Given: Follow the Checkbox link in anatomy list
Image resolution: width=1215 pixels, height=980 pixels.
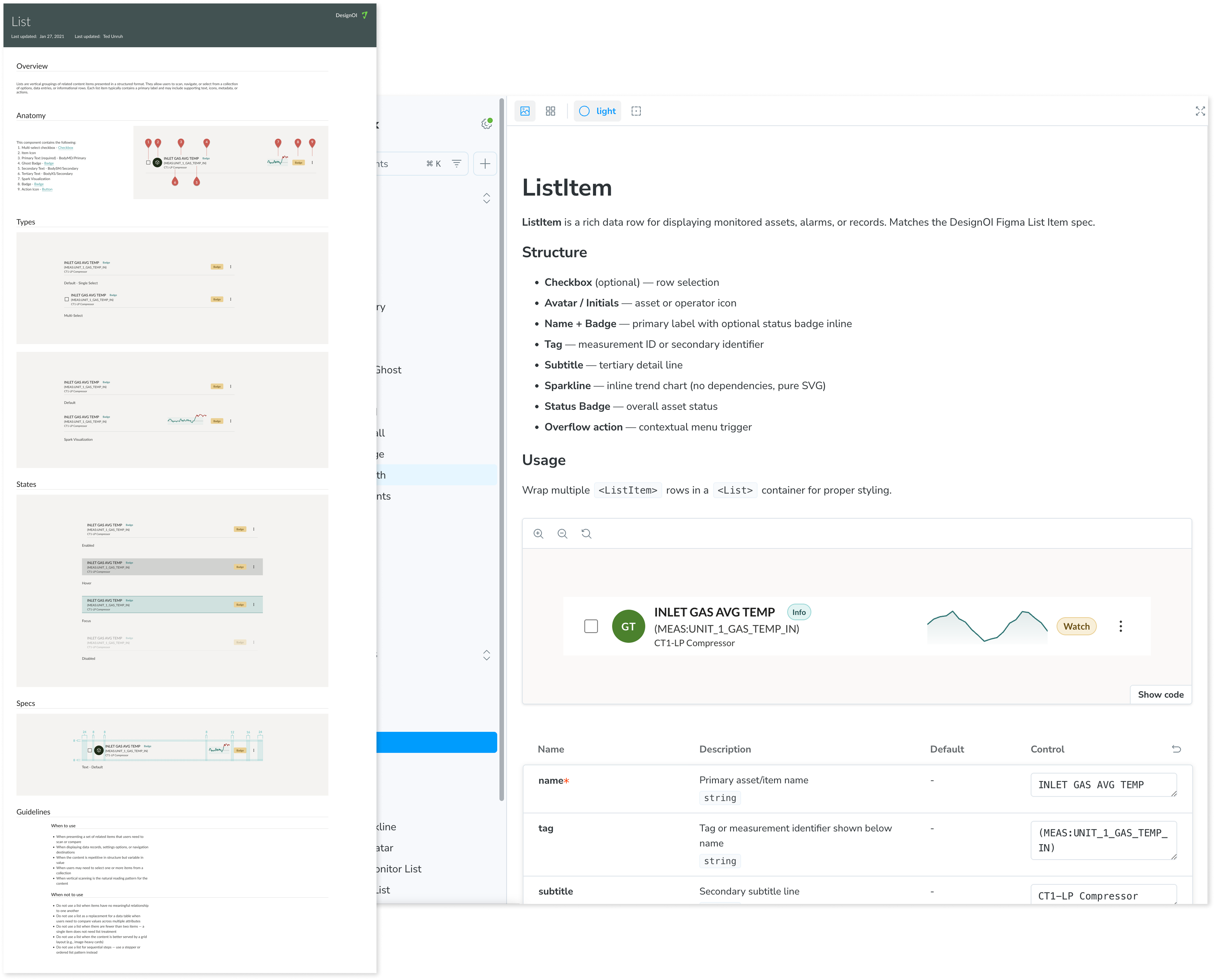Looking at the screenshot, I should pos(65,148).
